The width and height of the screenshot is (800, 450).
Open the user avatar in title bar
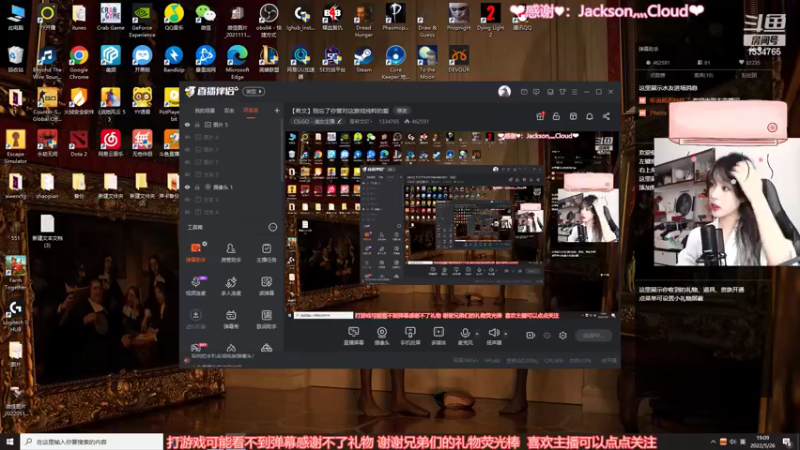click(504, 91)
